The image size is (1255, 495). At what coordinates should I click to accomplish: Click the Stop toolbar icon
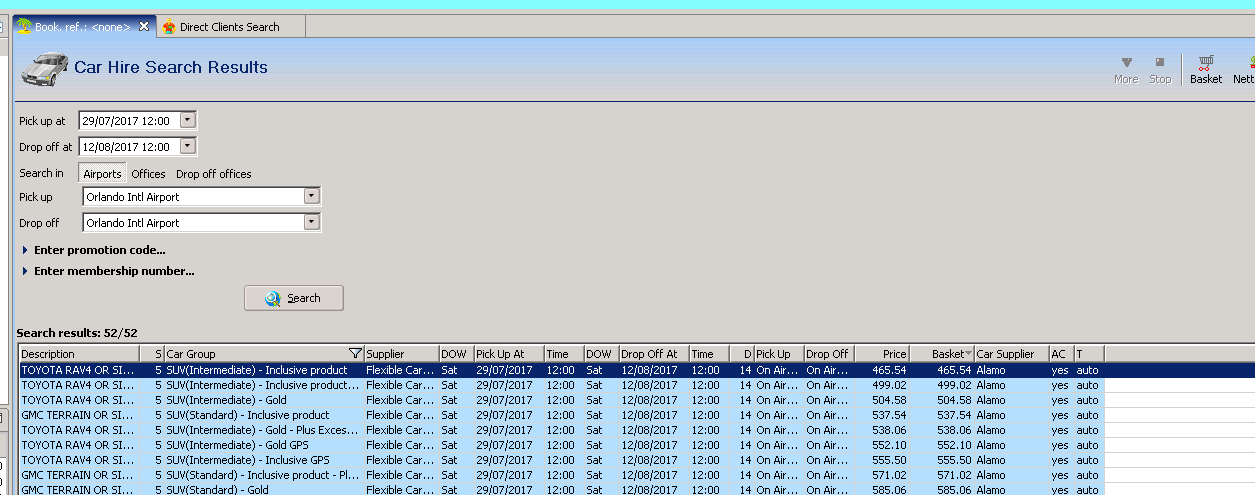tap(1160, 69)
